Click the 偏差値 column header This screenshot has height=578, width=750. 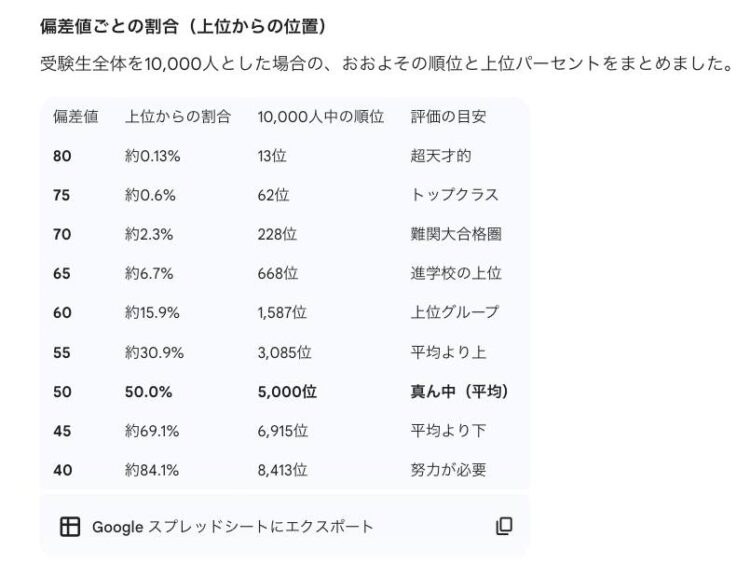pyautogui.click(x=75, y=116)
